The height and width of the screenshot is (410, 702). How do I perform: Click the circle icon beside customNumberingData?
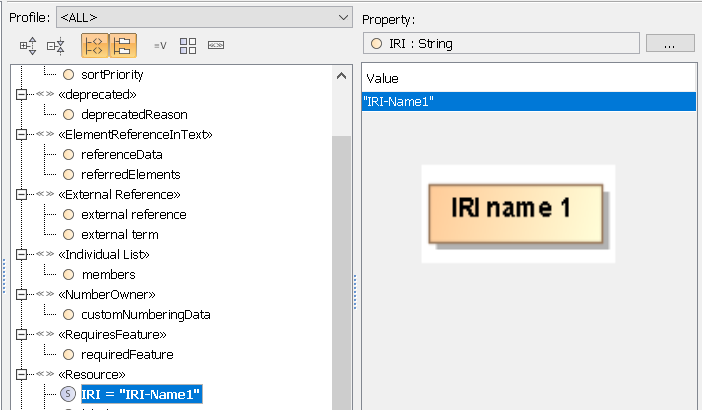pos(69,314)
